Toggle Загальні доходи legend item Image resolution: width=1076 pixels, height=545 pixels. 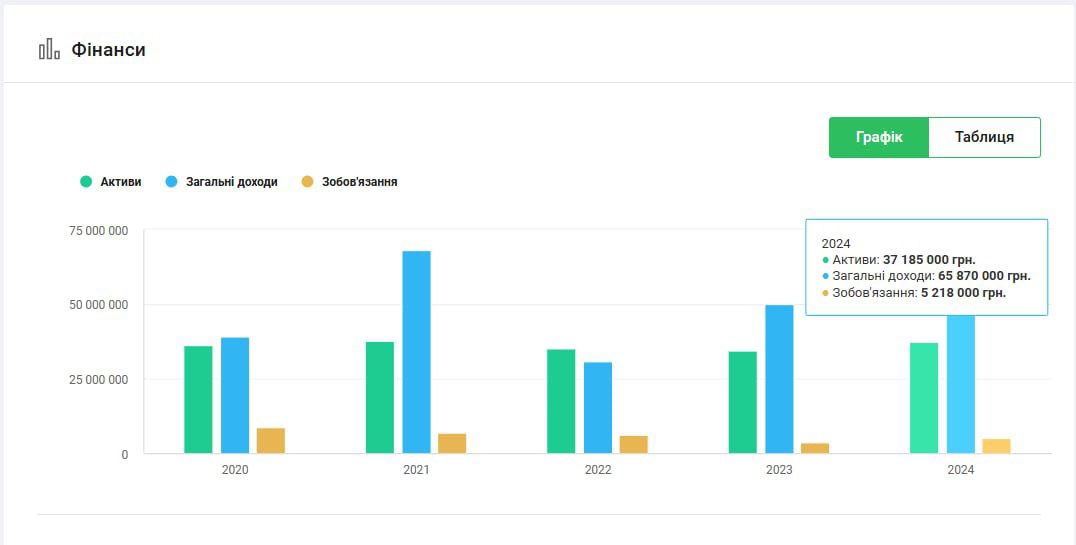222,182
